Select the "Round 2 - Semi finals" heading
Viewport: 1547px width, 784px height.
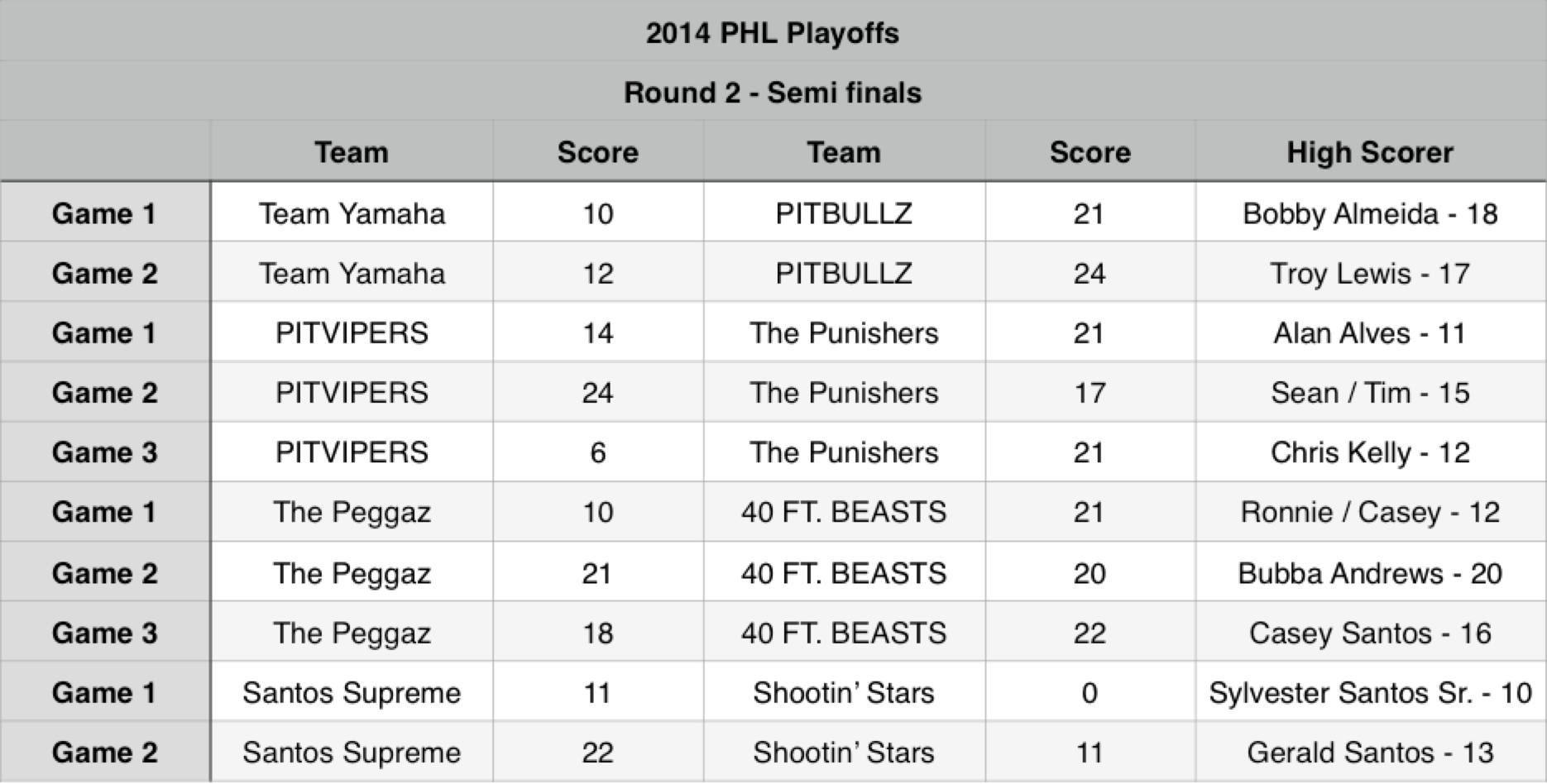[772, 93]
